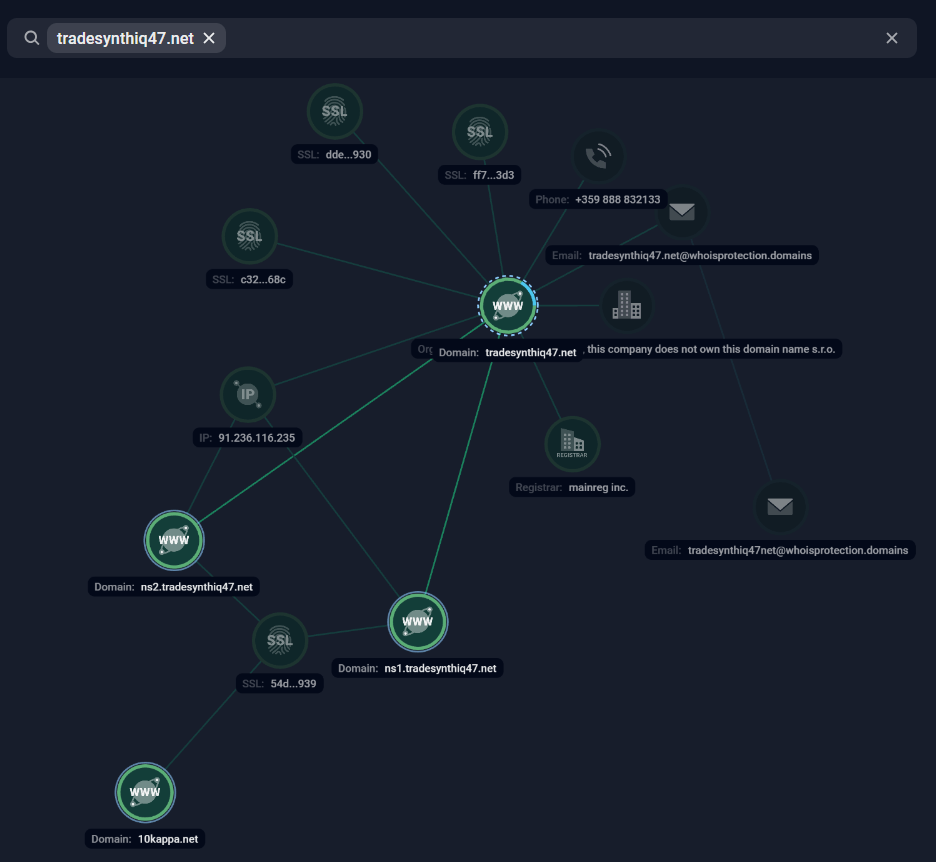The height and width of the screenshot is (862, 936).
Task: Click the ns1.tradesynthiq47.net domain node
Action: [x=417, y=622]
